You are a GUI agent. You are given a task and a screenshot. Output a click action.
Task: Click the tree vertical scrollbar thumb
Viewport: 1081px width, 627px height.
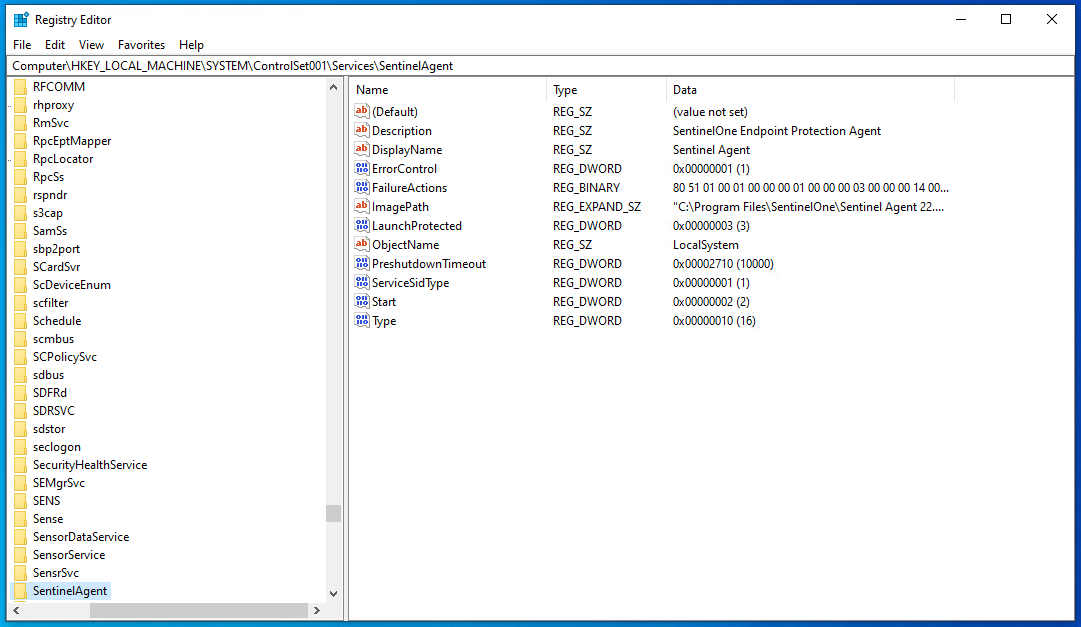point(334,513)
